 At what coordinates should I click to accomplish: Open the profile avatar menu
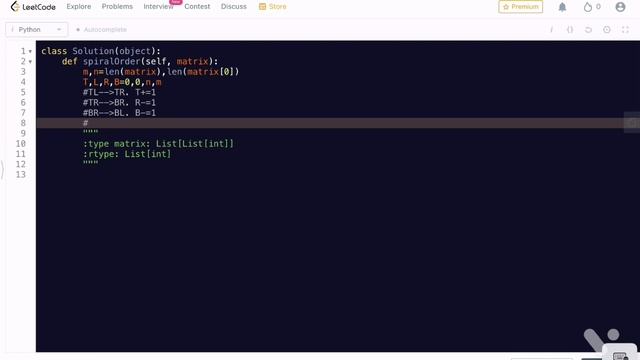pyautogui.click(x=620, y=7)
